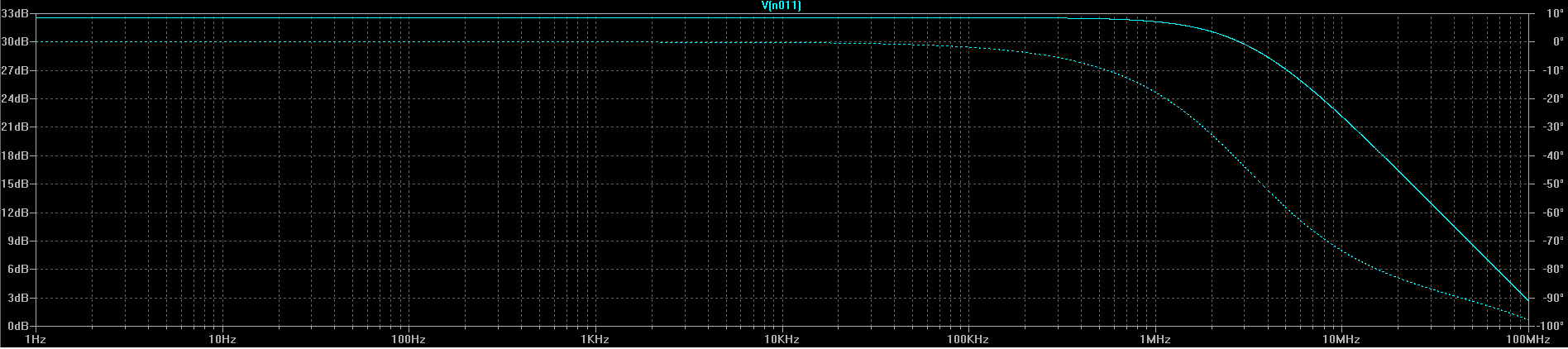The width and height of the screenshot is (1568, 349).
Task: Click the 100MHz frequency axis label
Action: pyautogui.click(x=1528, y=340)
